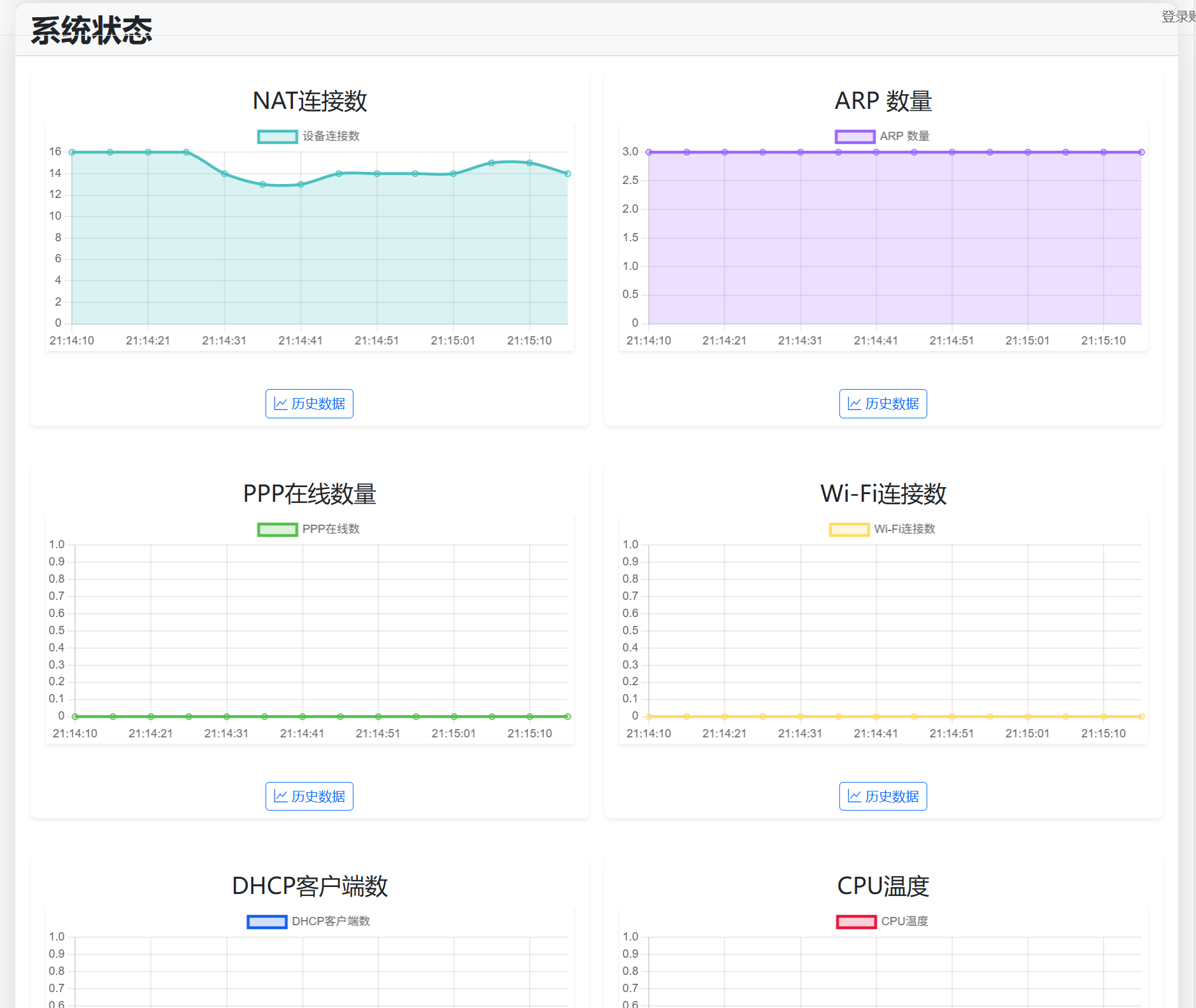The height and width of the screenshot is (1008, 1196).
Task: Click the yellow Wi-Fi连接数 legend swatch
Action: (x=849, y=529)
